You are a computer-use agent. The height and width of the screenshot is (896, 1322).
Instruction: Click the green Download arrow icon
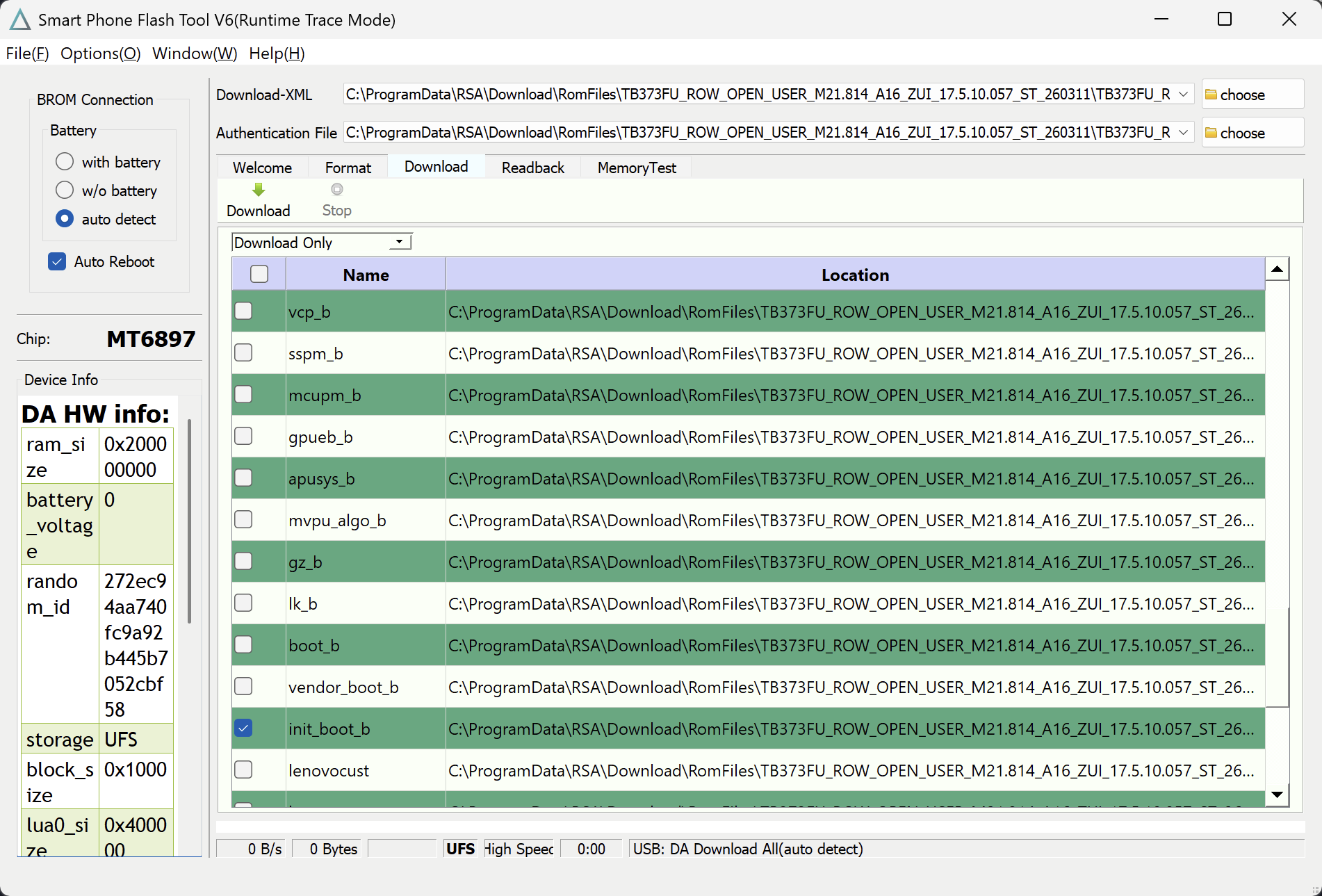coord(259,190)
